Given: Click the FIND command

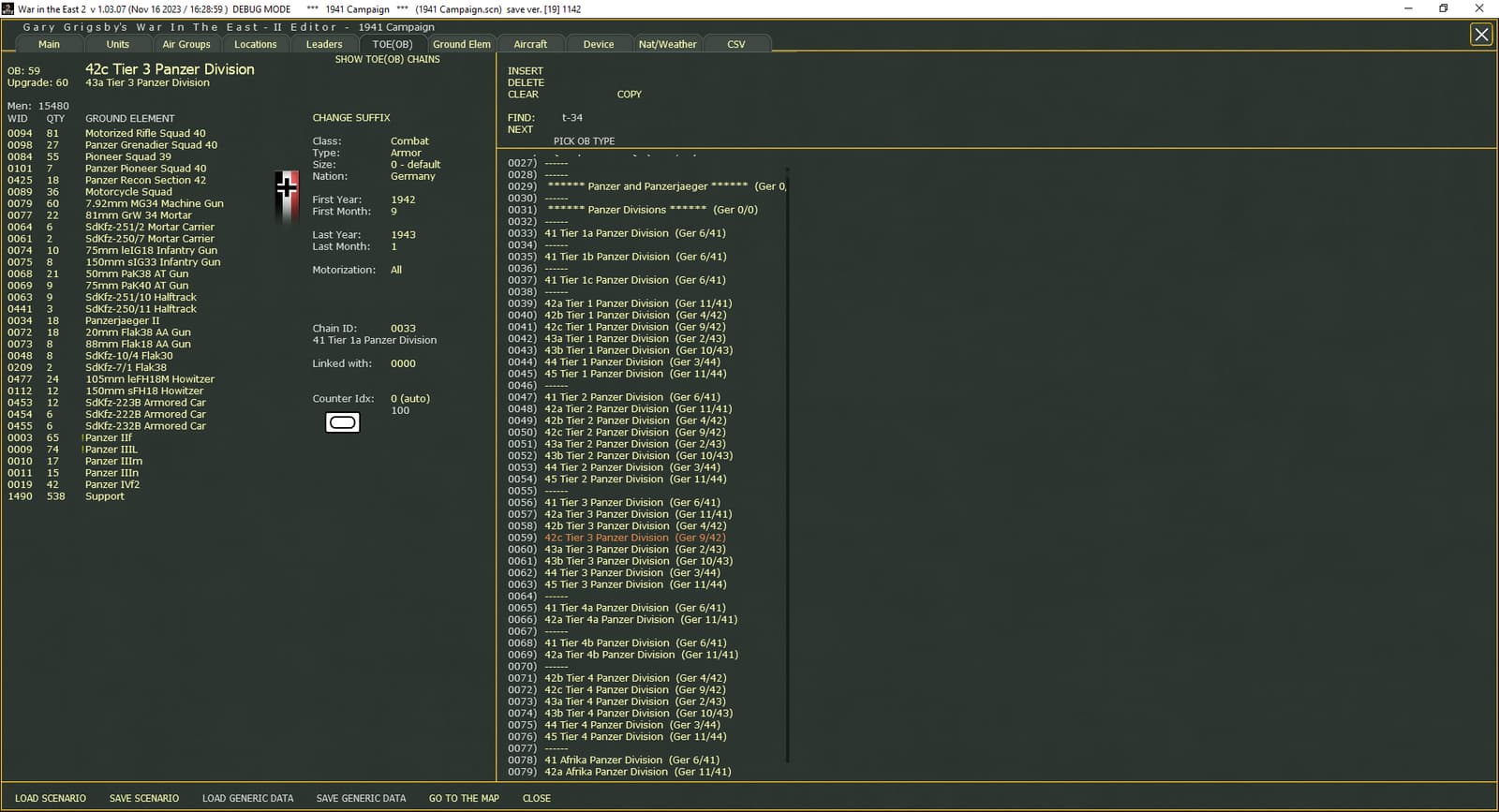Looking at the screenshot, I should (x=521, y=118).
